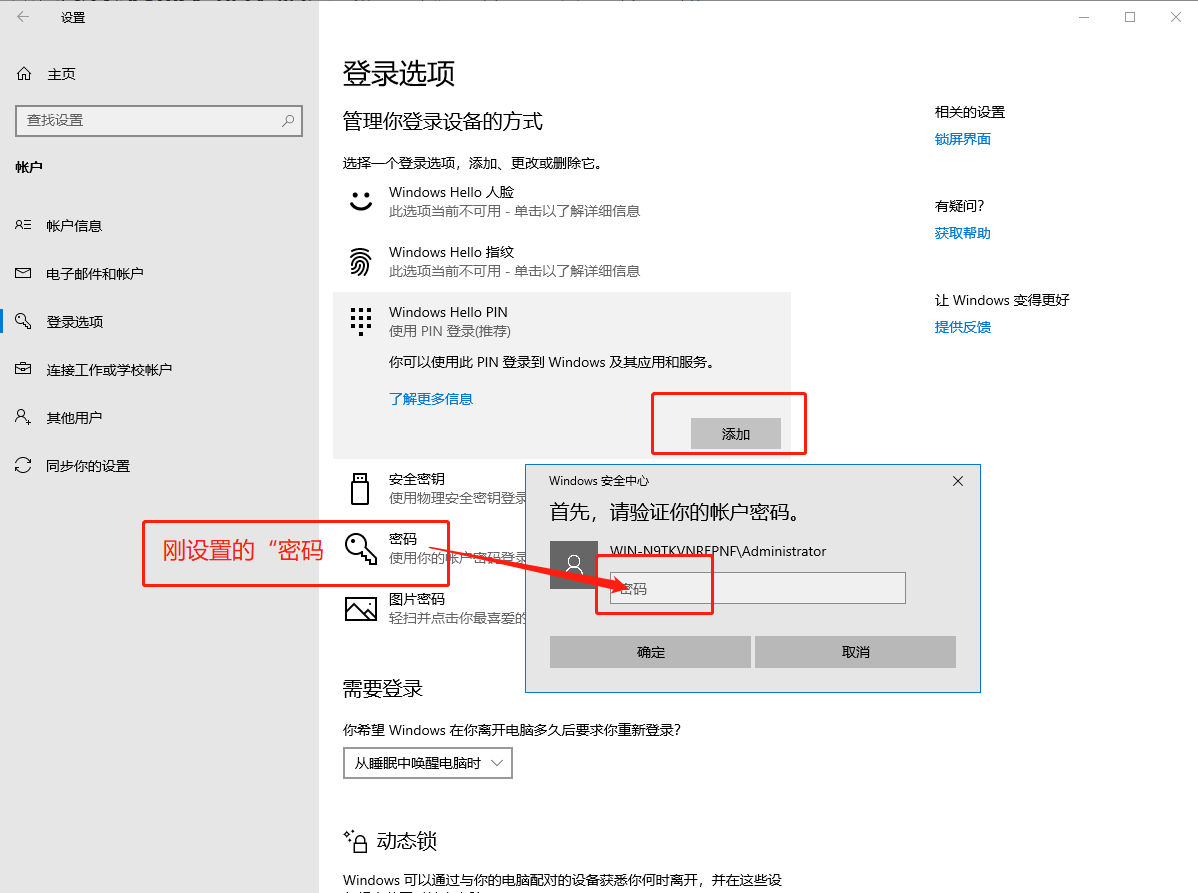Click the 提供反馈 link
This screenshot has width=1198, height=893.
coord(962,326)
